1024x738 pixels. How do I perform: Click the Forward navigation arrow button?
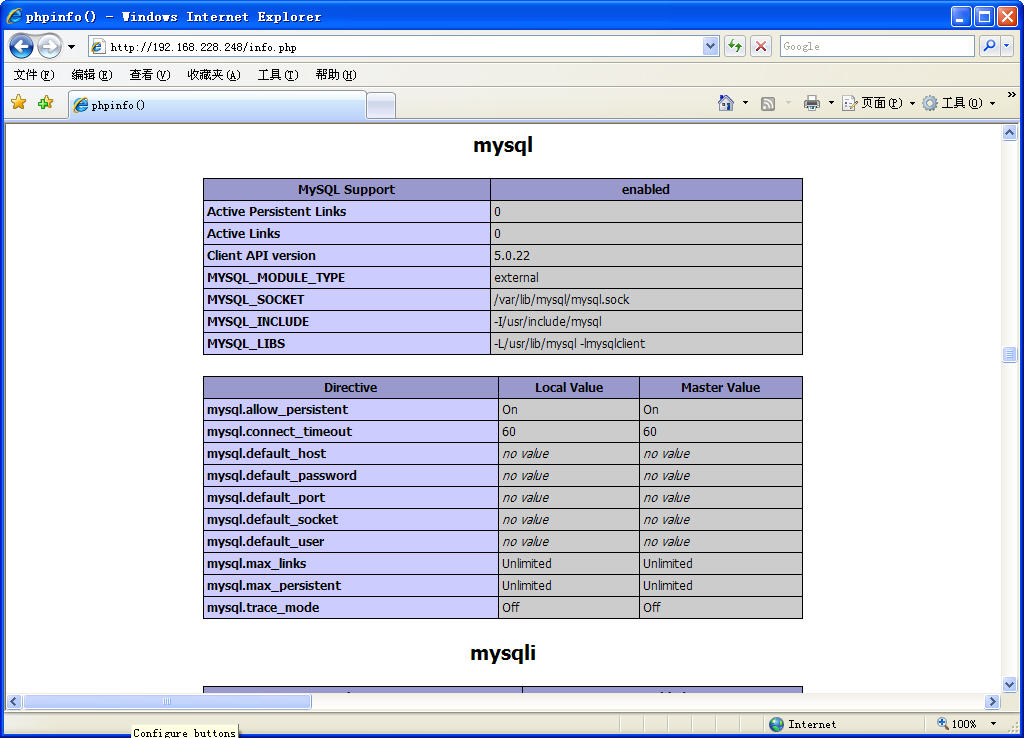(49, 46)
